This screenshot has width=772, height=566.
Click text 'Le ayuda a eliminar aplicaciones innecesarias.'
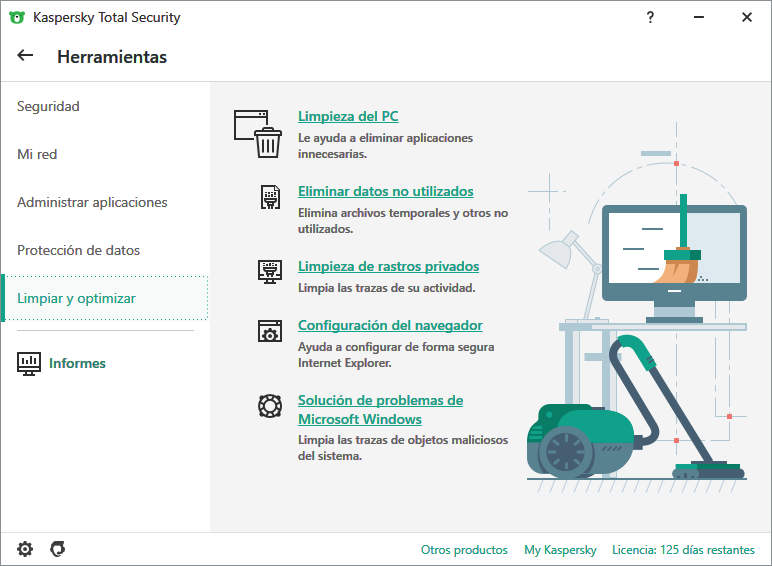(x=385, y=146)
